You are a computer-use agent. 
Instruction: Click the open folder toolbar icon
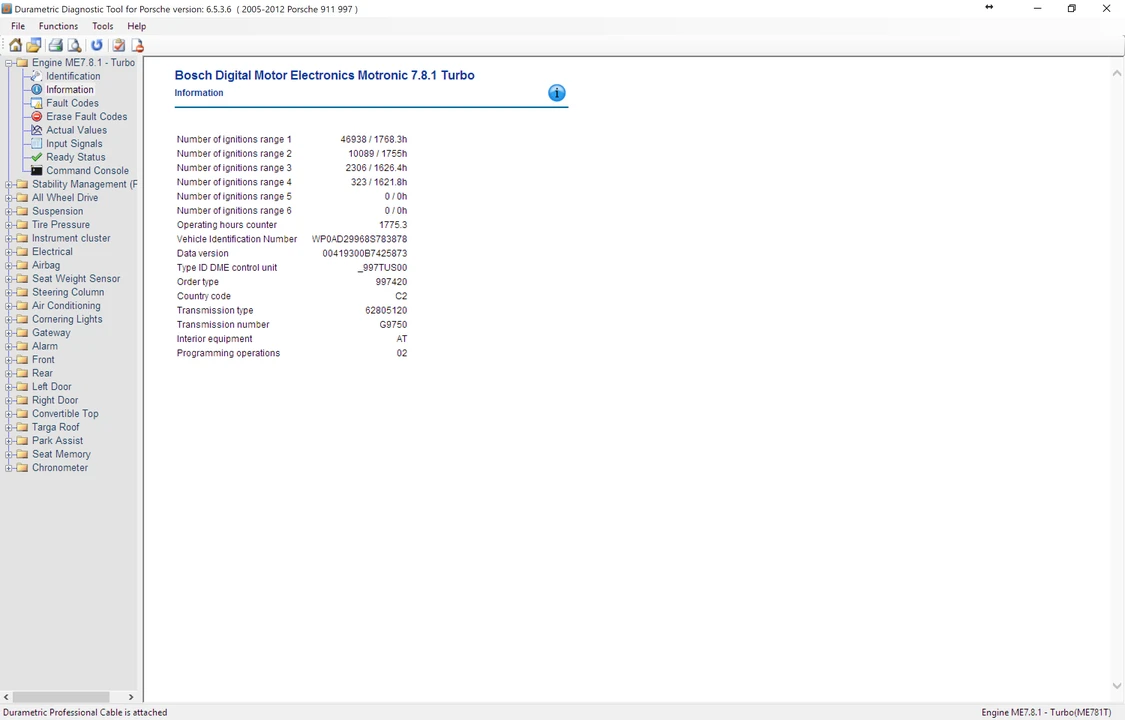[34, 45]
